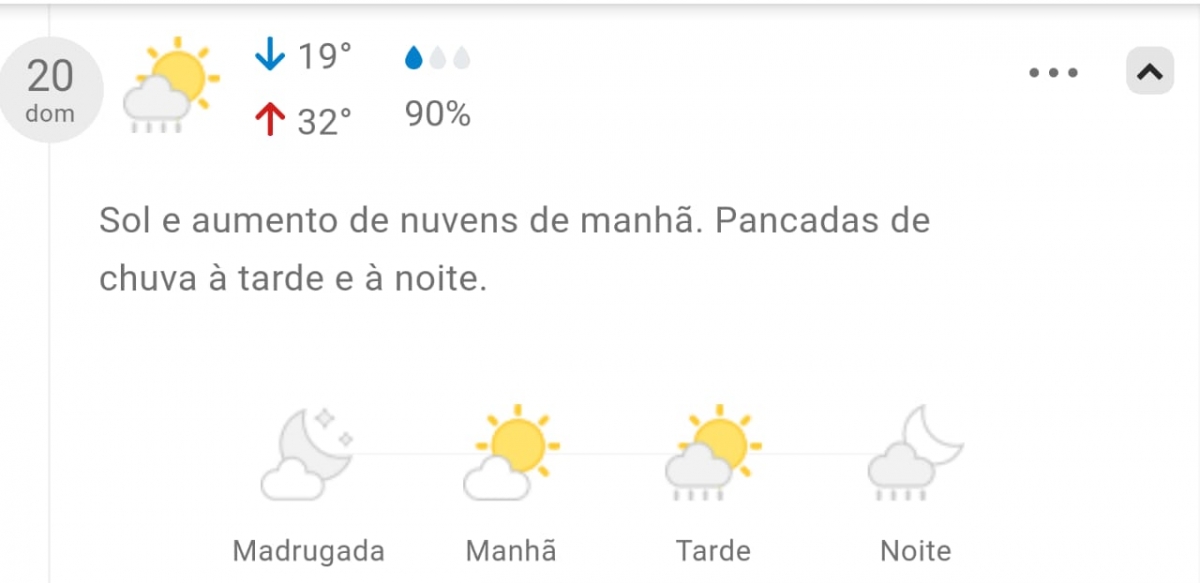Select the day 20 dom date circle
This screenshot has height=583, width=1200.
click(x=50, y=90)
